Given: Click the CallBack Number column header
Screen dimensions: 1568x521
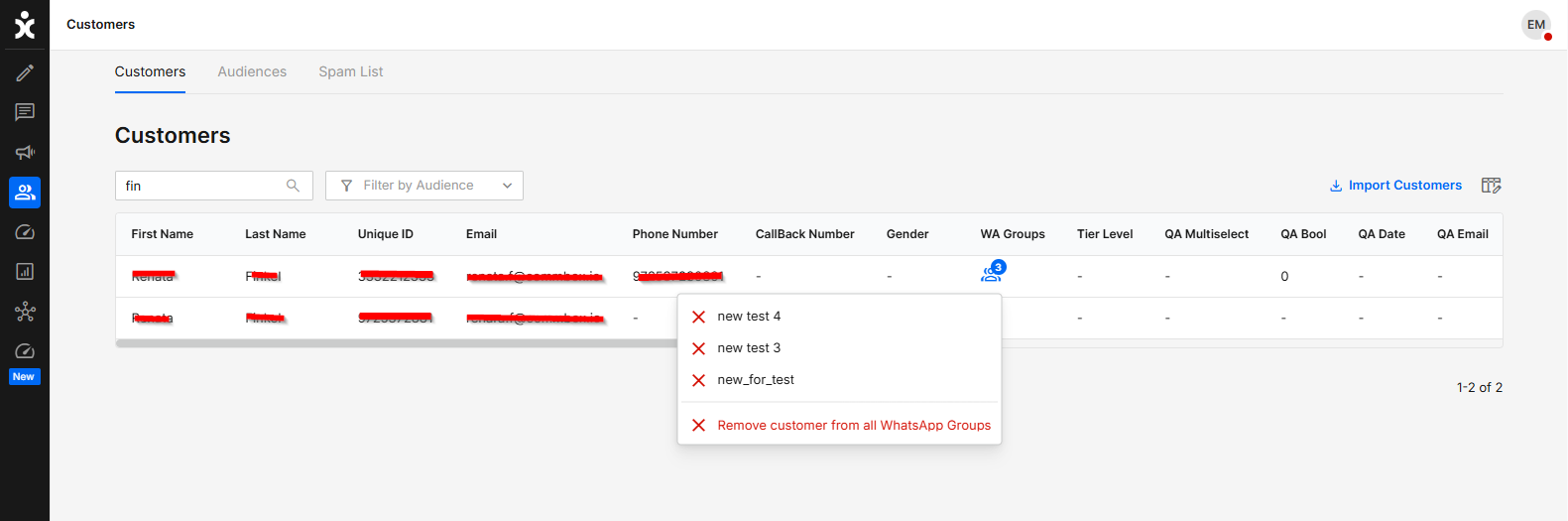Looking at the screenshot, I should 805,234.
